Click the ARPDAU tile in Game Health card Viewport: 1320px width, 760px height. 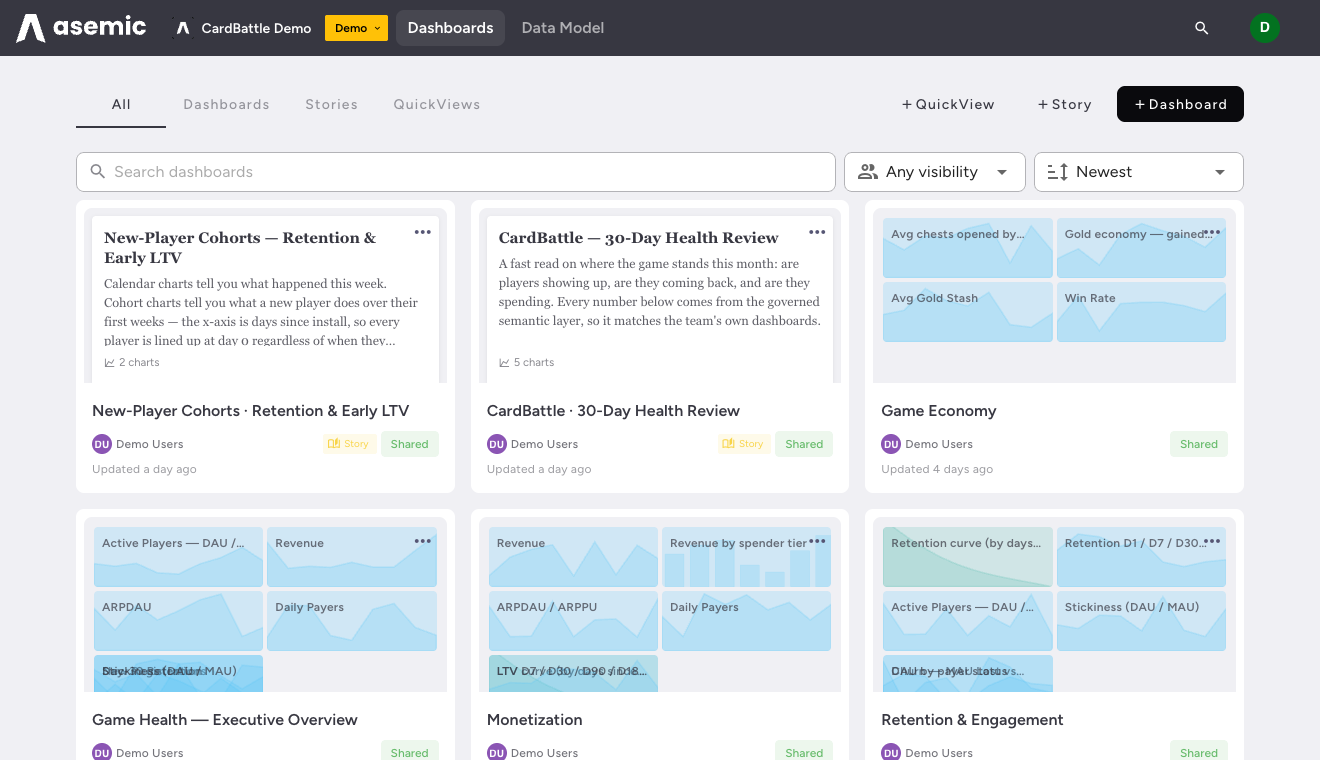tap(178, 621)
